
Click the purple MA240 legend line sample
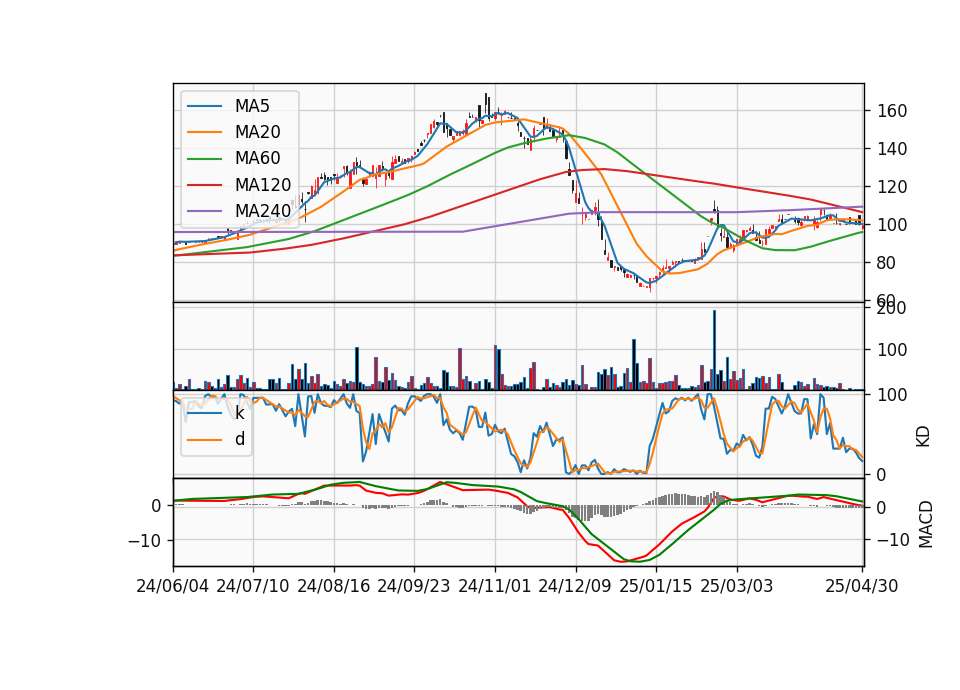coord(205,211)
